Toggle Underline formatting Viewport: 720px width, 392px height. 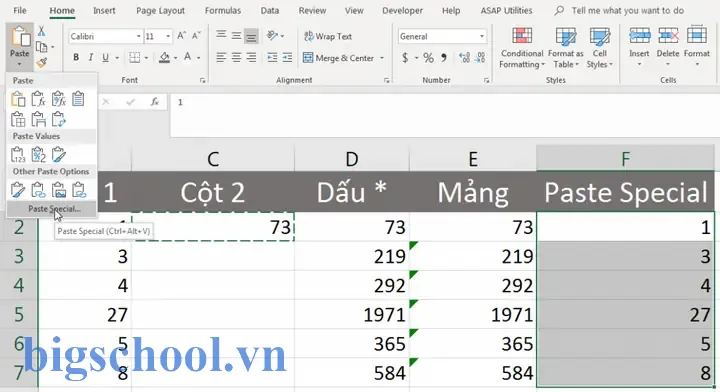point(106,57)
